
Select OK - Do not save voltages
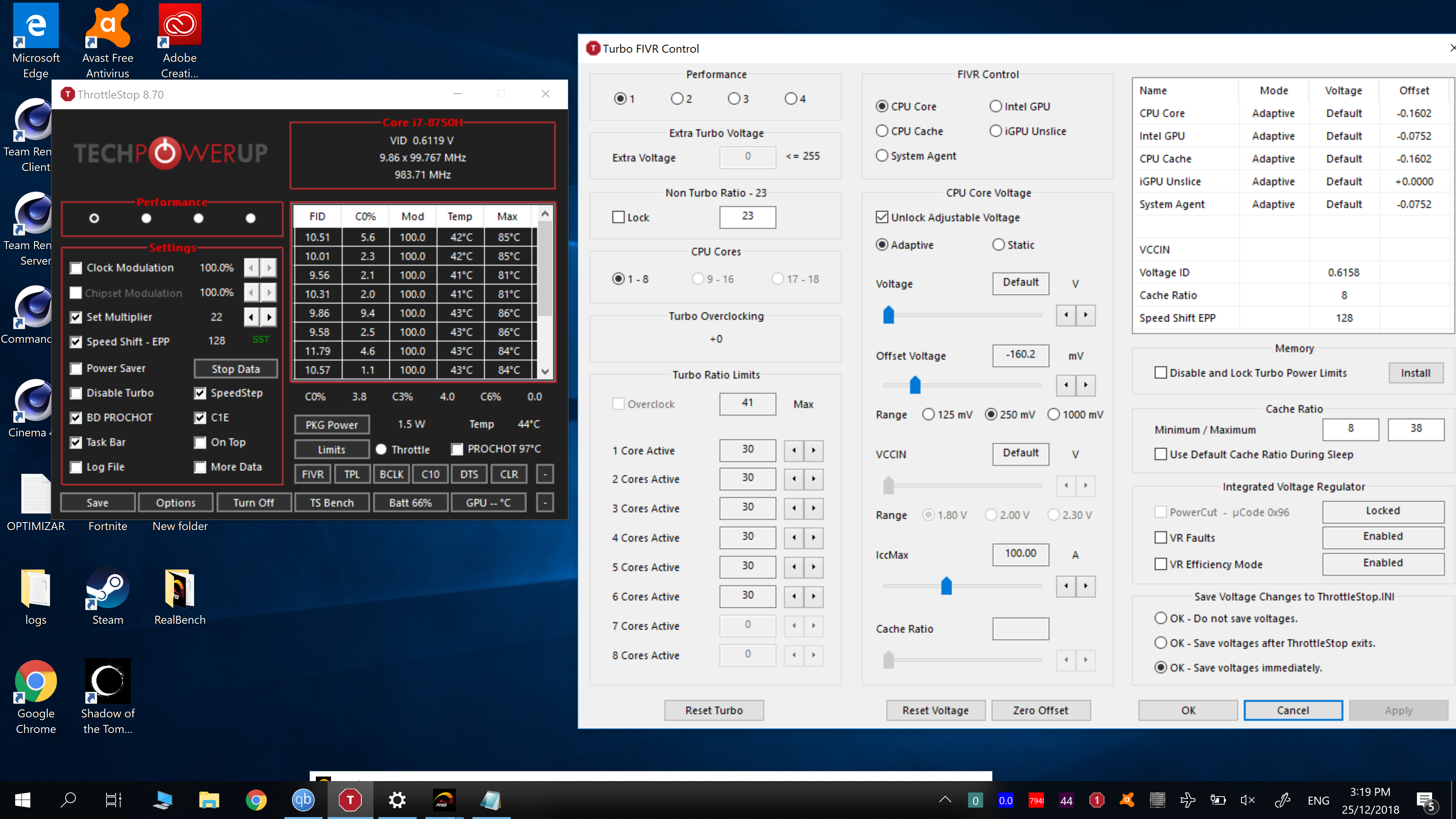coord(1160,618)
